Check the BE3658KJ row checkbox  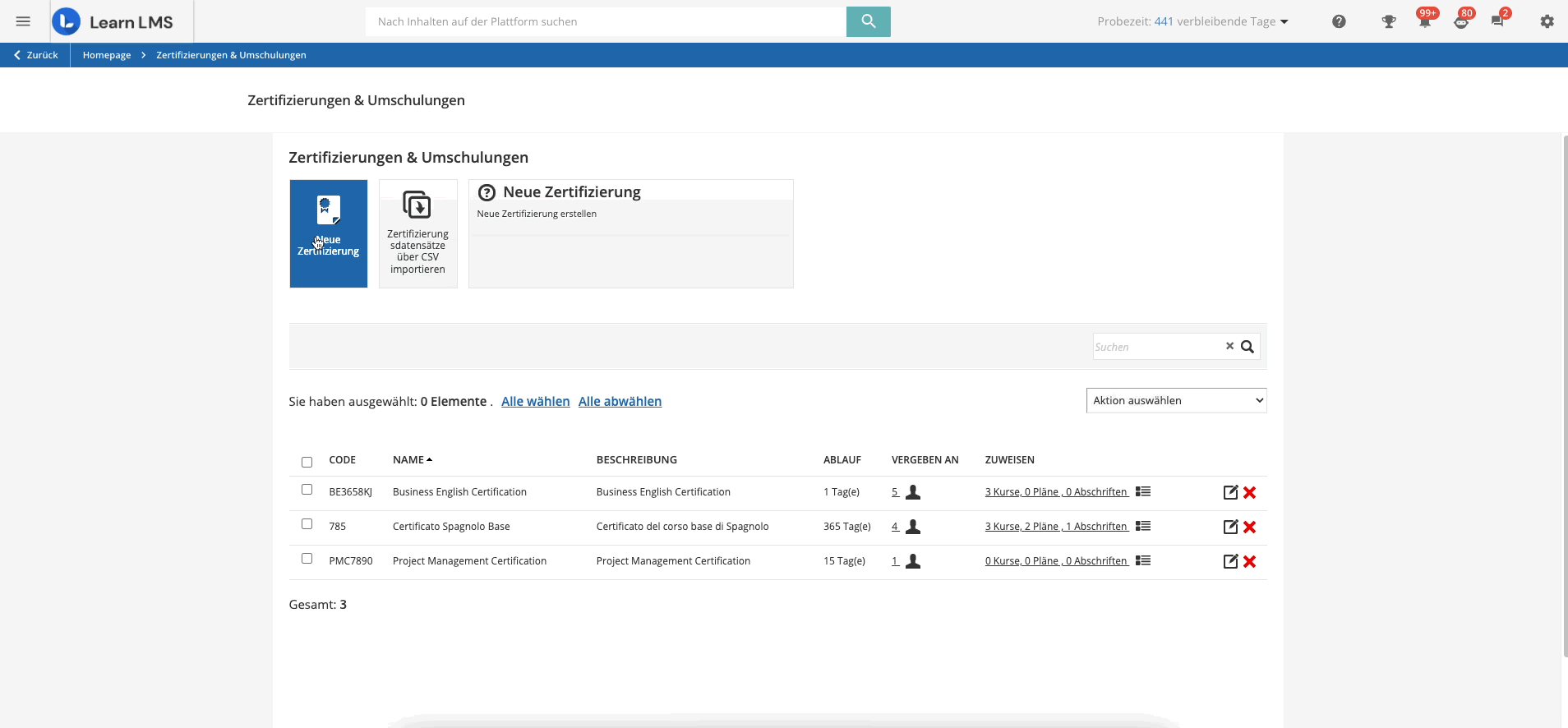tap(307, 490)
